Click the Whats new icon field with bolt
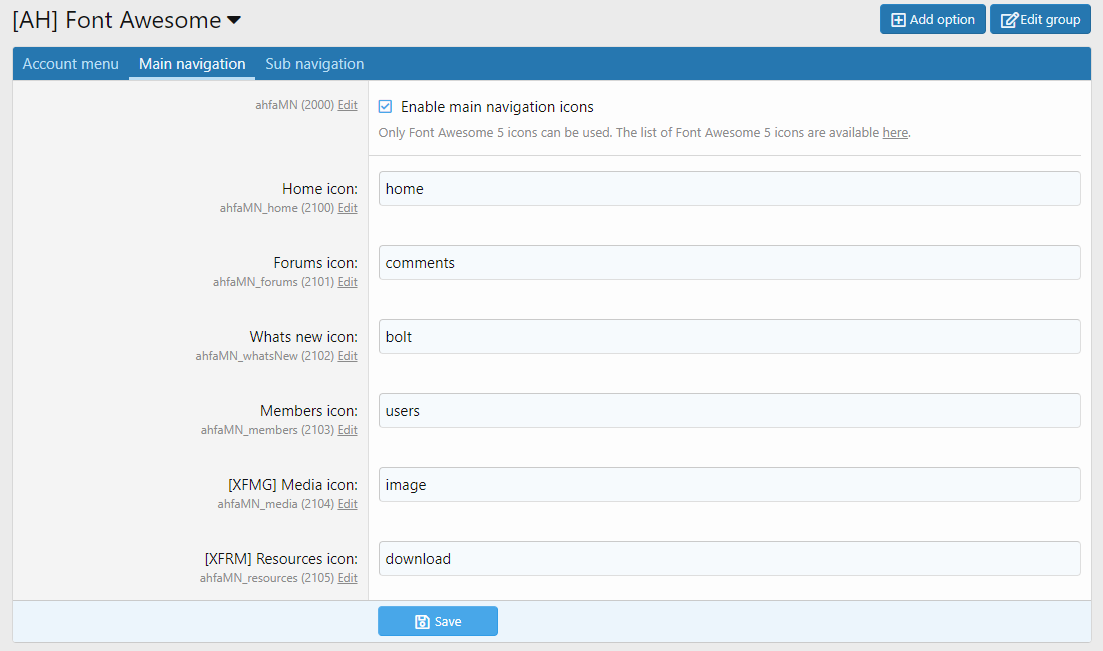 (729, 336)
